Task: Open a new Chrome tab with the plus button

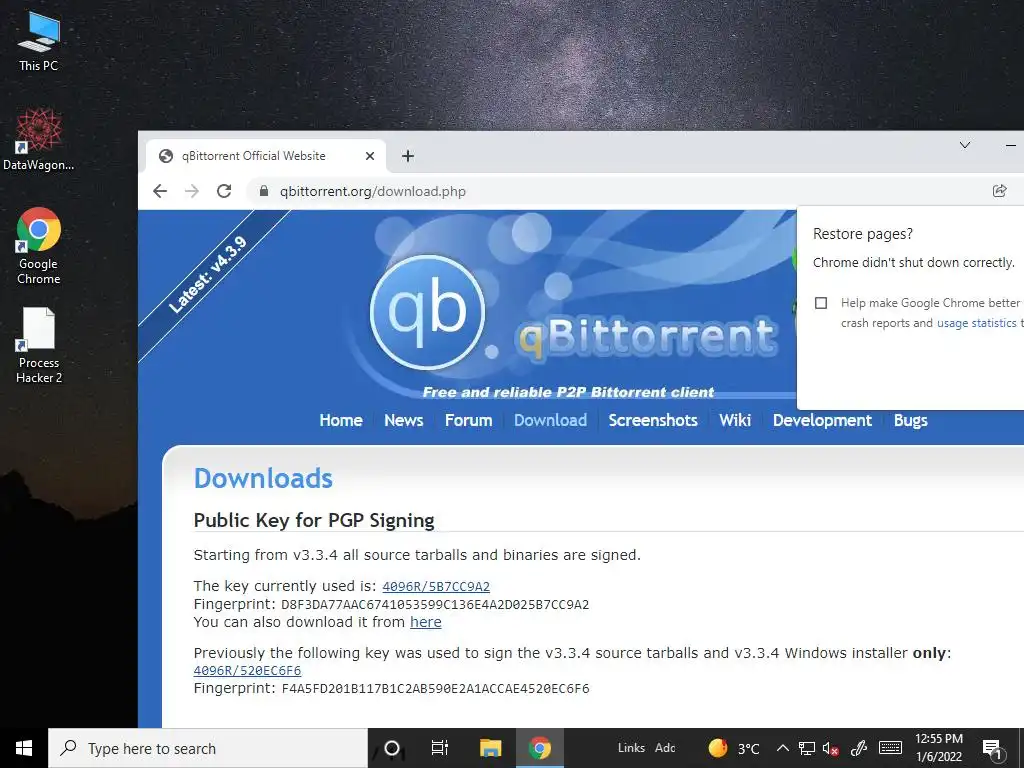Action: [x=408, y=156]
